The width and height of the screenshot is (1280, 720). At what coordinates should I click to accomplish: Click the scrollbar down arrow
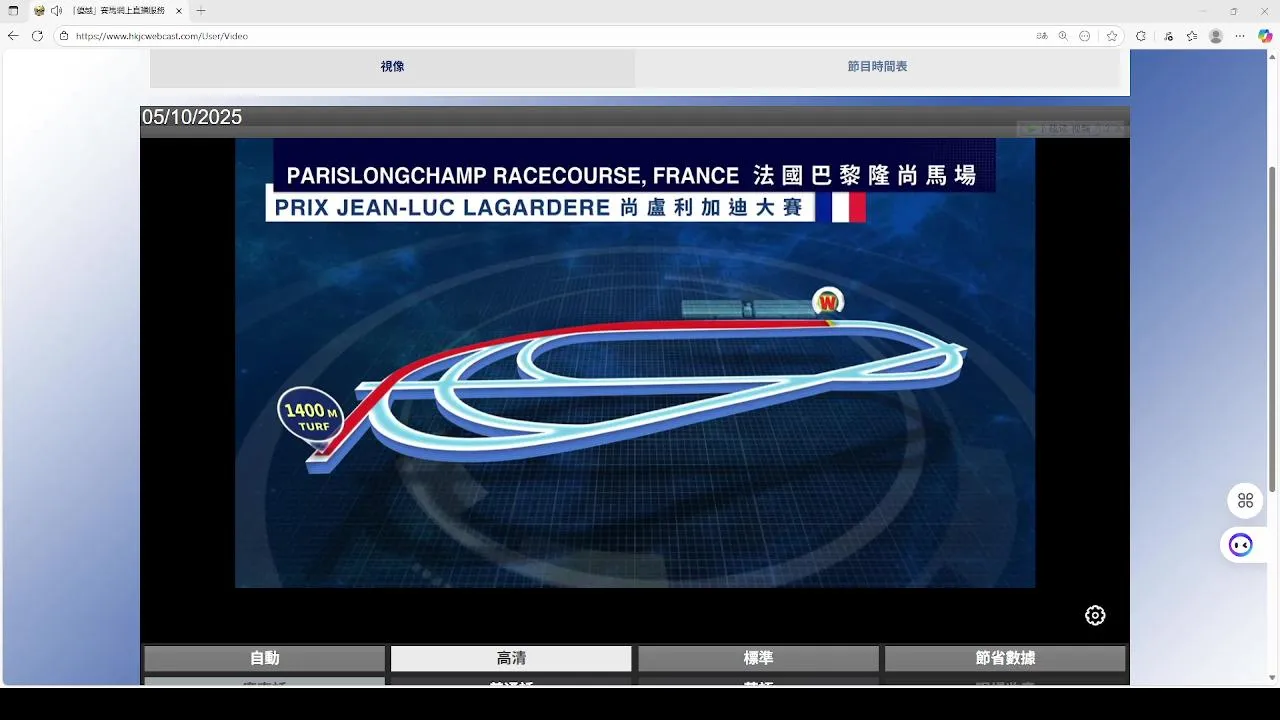click(1272, 677)
